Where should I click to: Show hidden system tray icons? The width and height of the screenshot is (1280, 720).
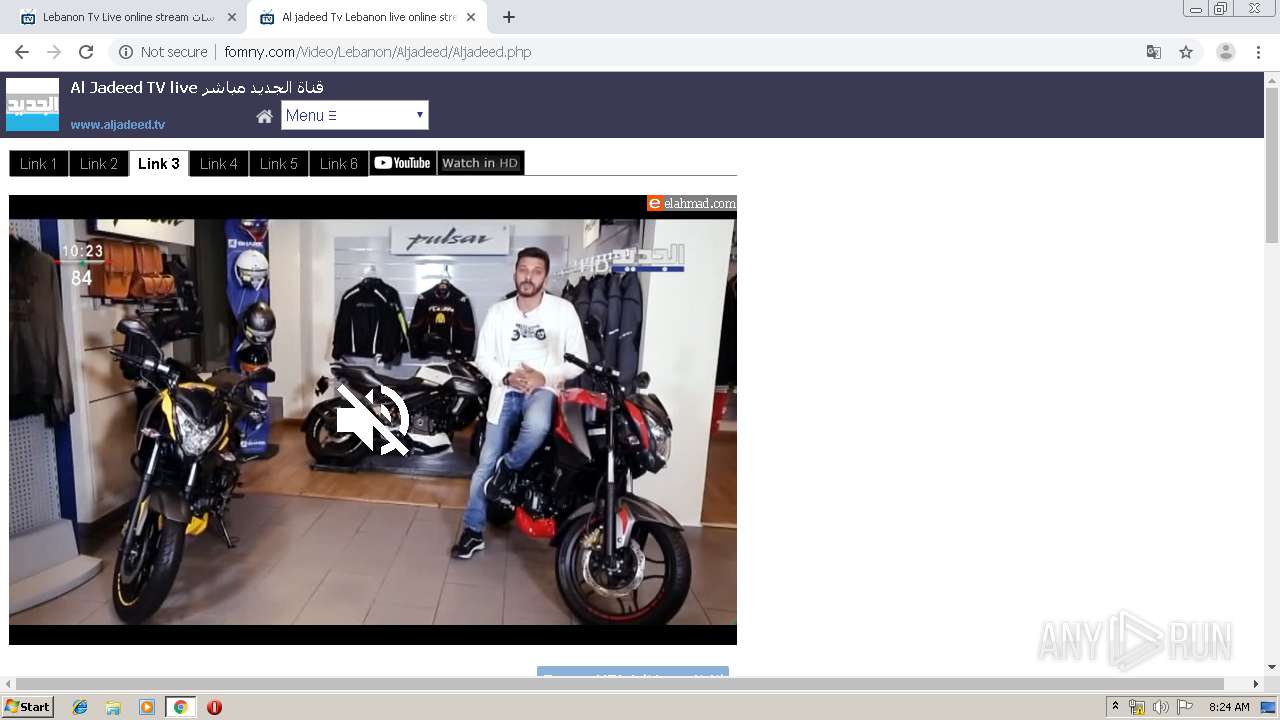click(x=1116, y=707)
